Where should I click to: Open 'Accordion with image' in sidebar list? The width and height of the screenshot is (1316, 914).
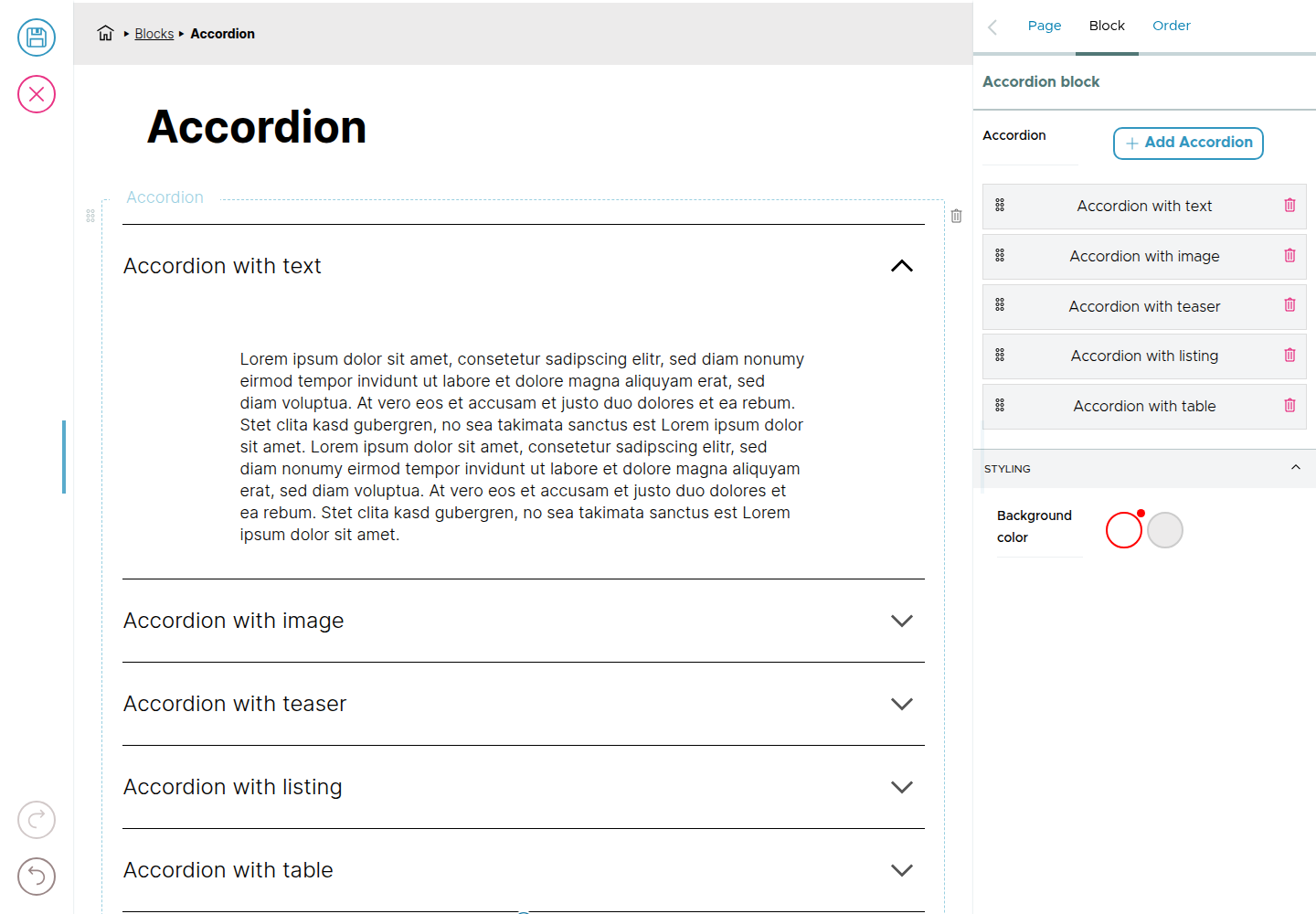click(x=1144, y=256)
